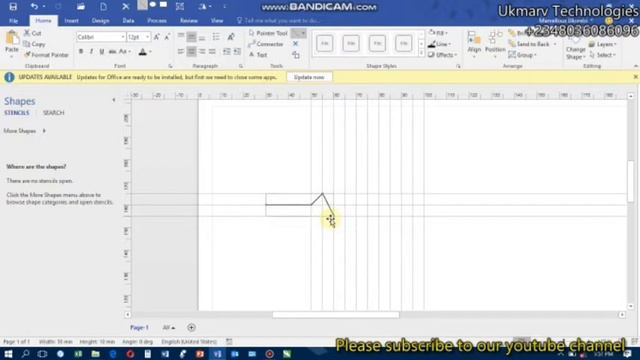Screen dimensions: 640x360
Task: Copy the selection using Copy
Action: coord(34,44)
